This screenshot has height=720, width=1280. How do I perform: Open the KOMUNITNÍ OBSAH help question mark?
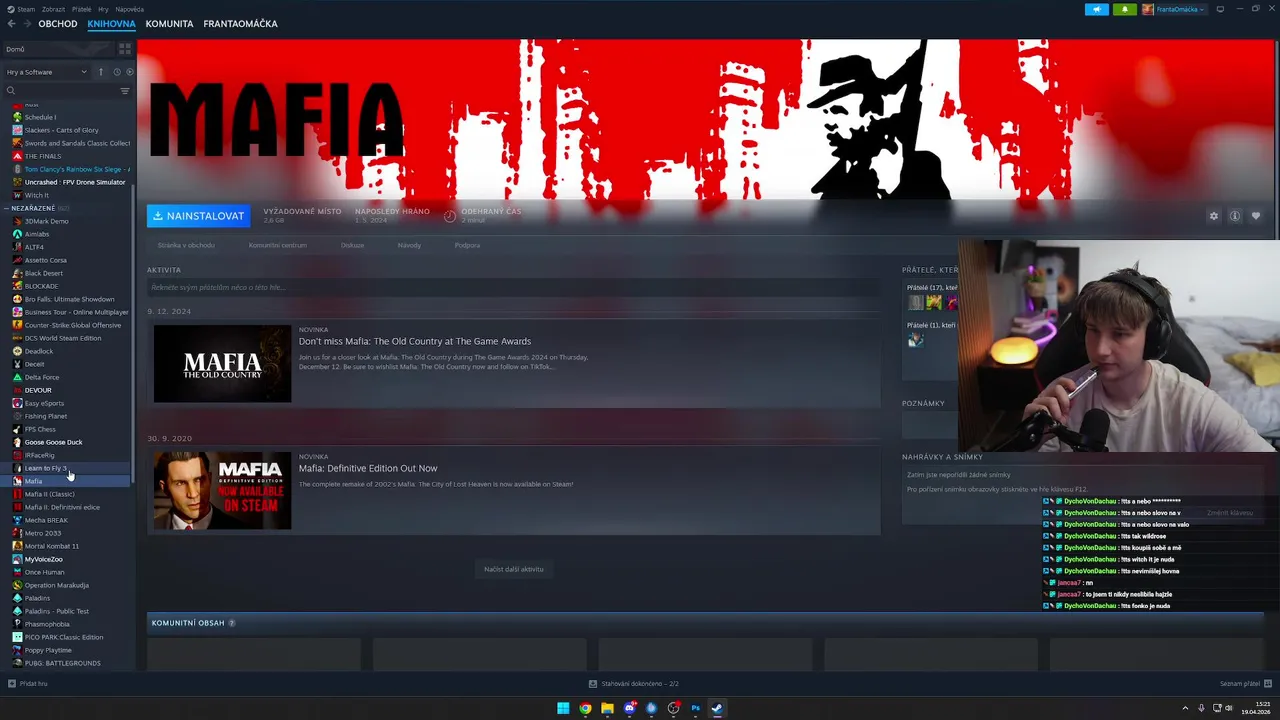pos(232,623)
